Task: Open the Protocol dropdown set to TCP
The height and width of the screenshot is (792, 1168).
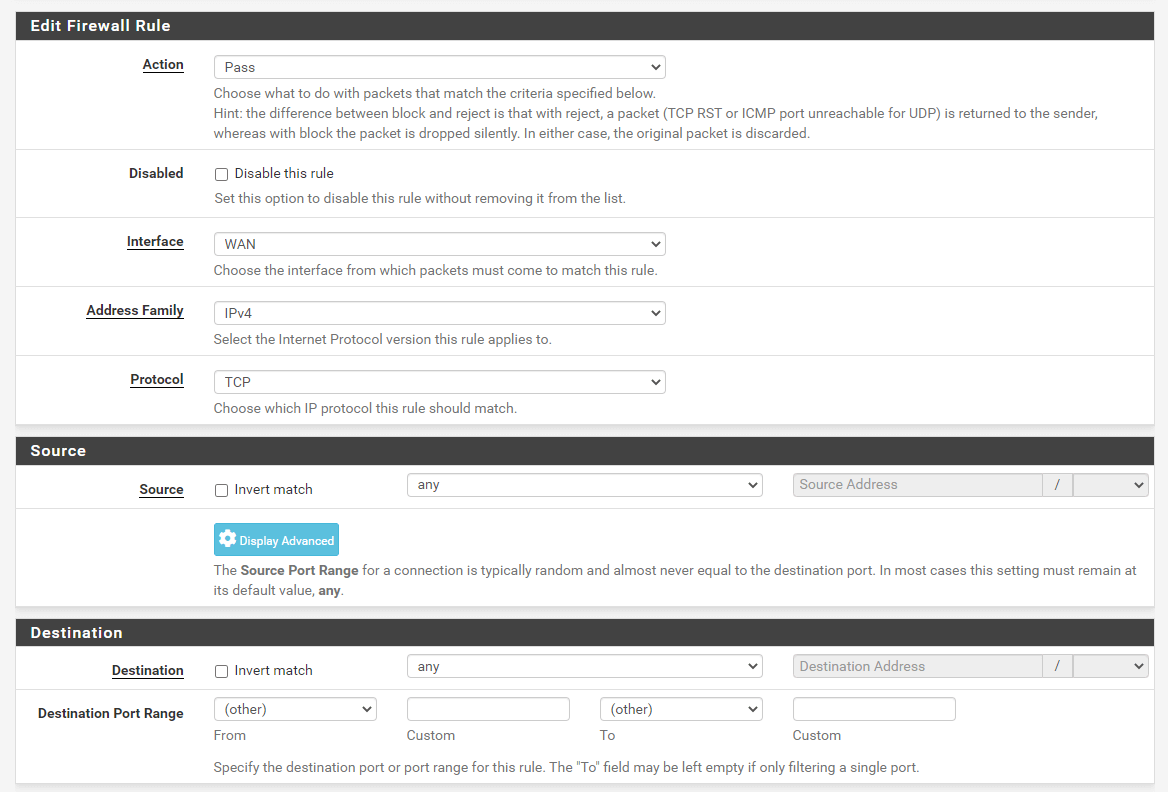Action: point(439,382)
